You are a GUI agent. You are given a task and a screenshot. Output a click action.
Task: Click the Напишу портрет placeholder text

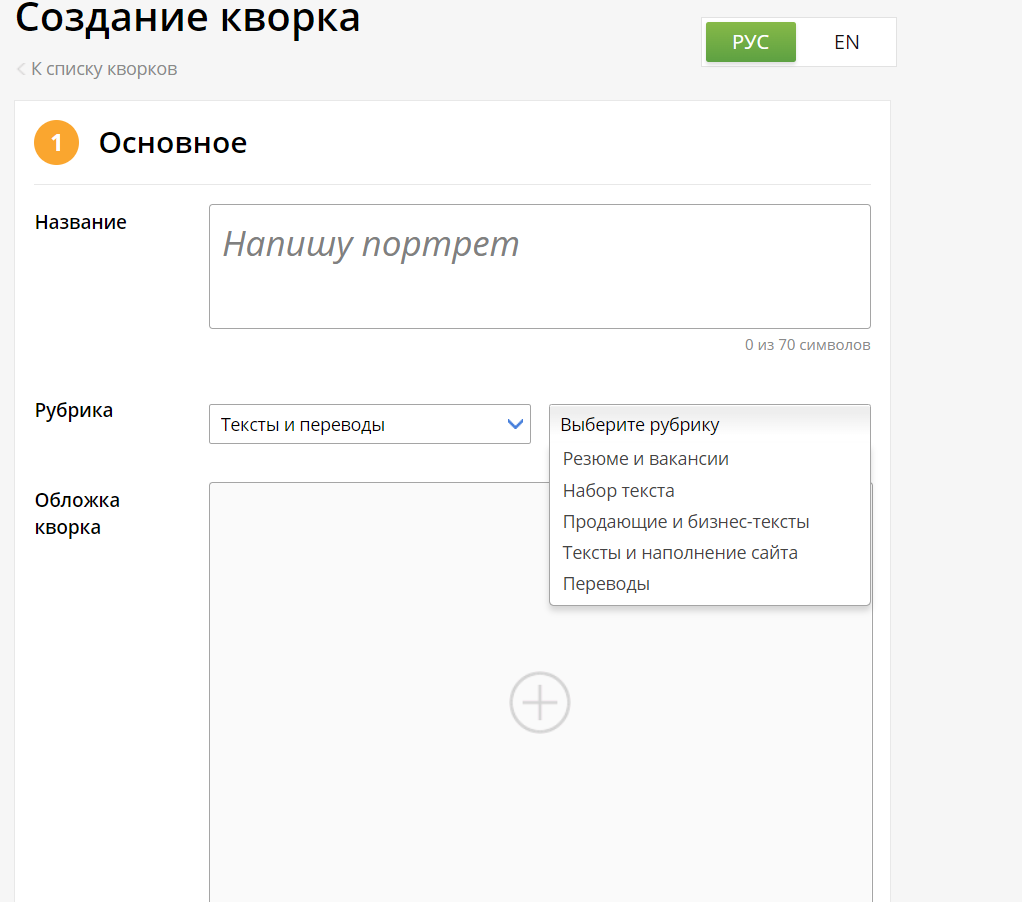point(372,243)
